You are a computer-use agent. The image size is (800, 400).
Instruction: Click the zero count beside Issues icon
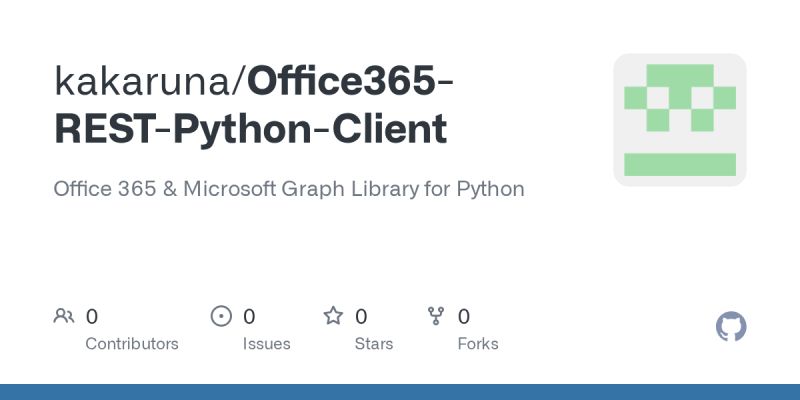pyautogui.click(x=249, y=317)
